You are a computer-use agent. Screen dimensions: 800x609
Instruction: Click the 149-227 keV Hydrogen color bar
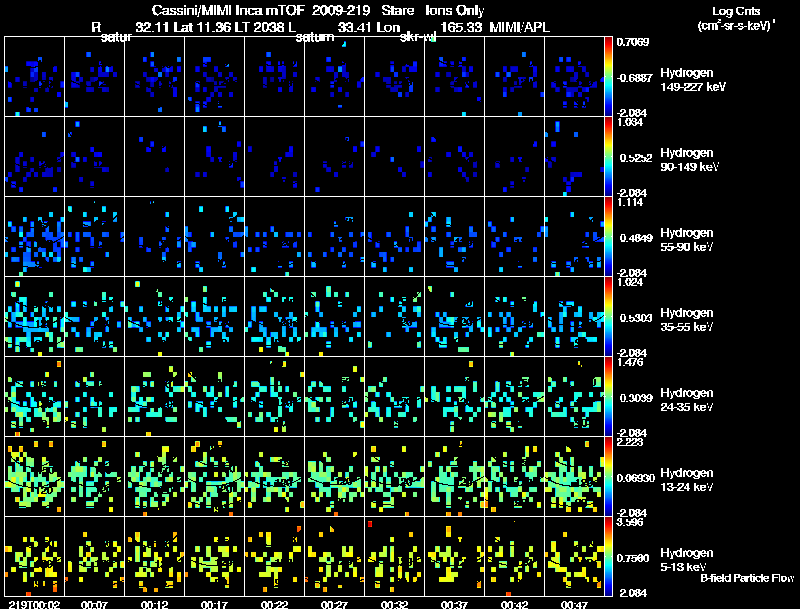(x=610, y=76)
